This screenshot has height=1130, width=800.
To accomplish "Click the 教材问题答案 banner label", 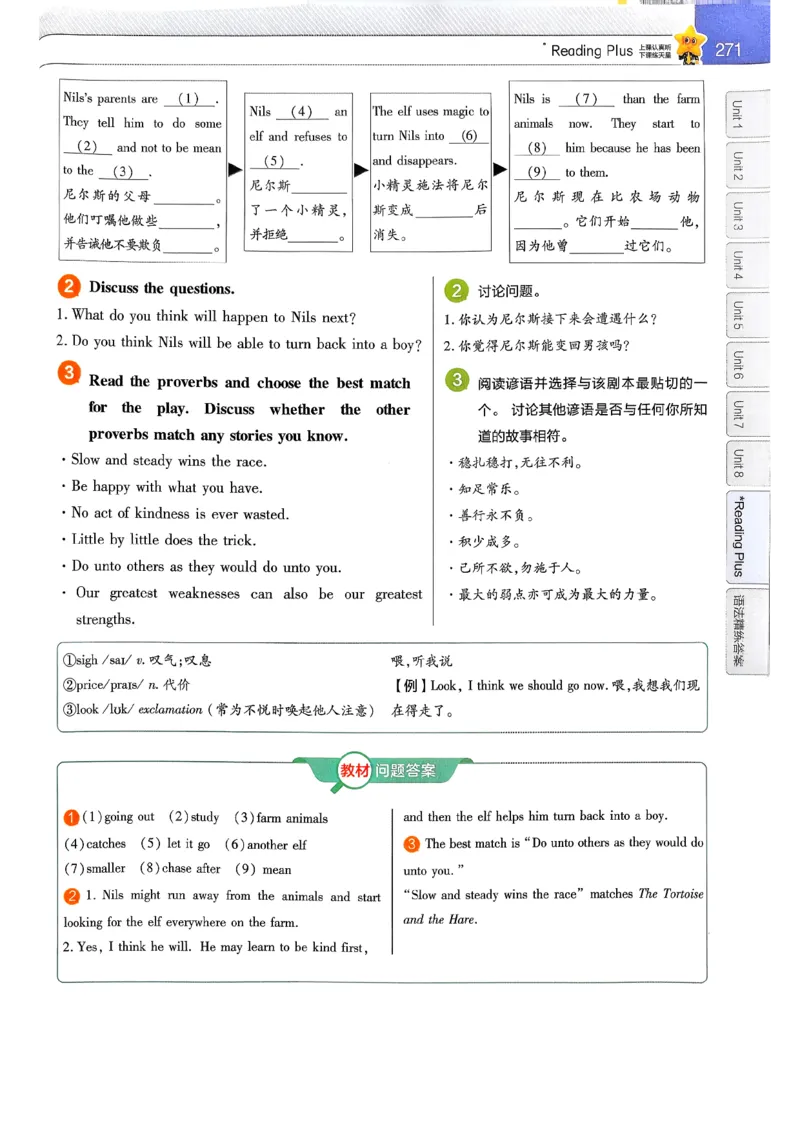I will (398, 772).
